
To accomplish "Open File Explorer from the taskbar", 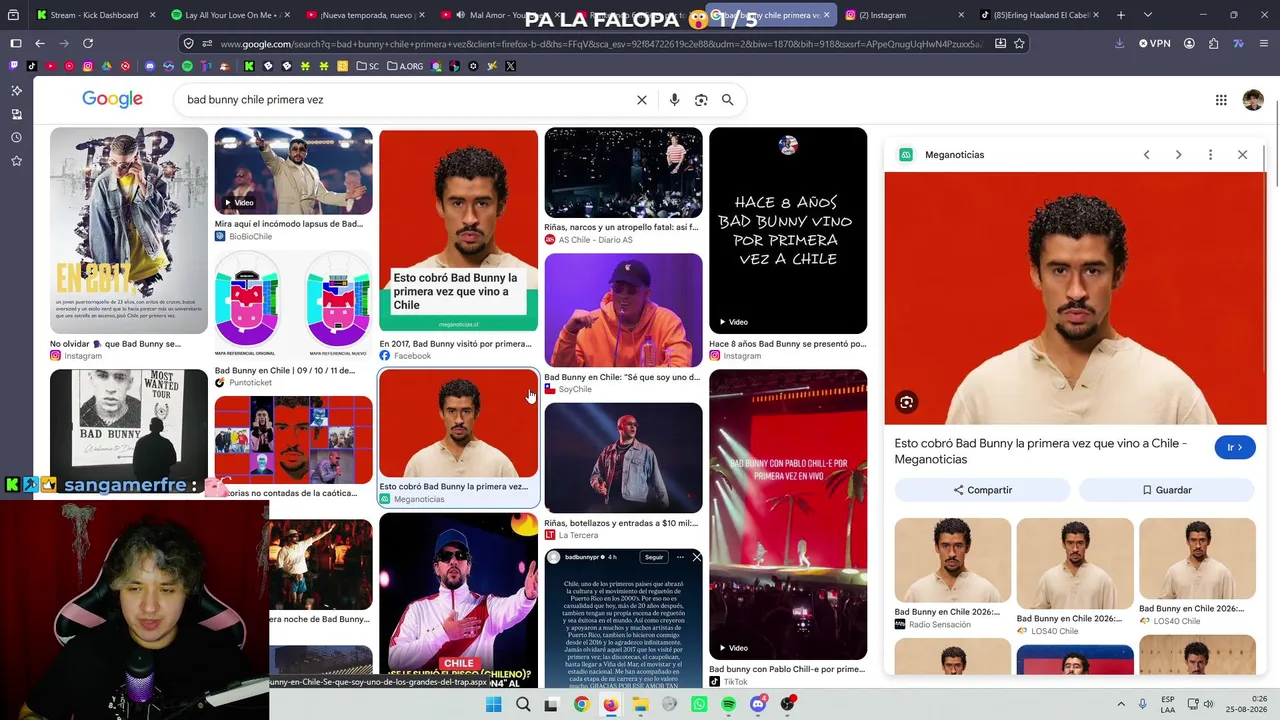I will pyautogui.click(x=640, y=704).
